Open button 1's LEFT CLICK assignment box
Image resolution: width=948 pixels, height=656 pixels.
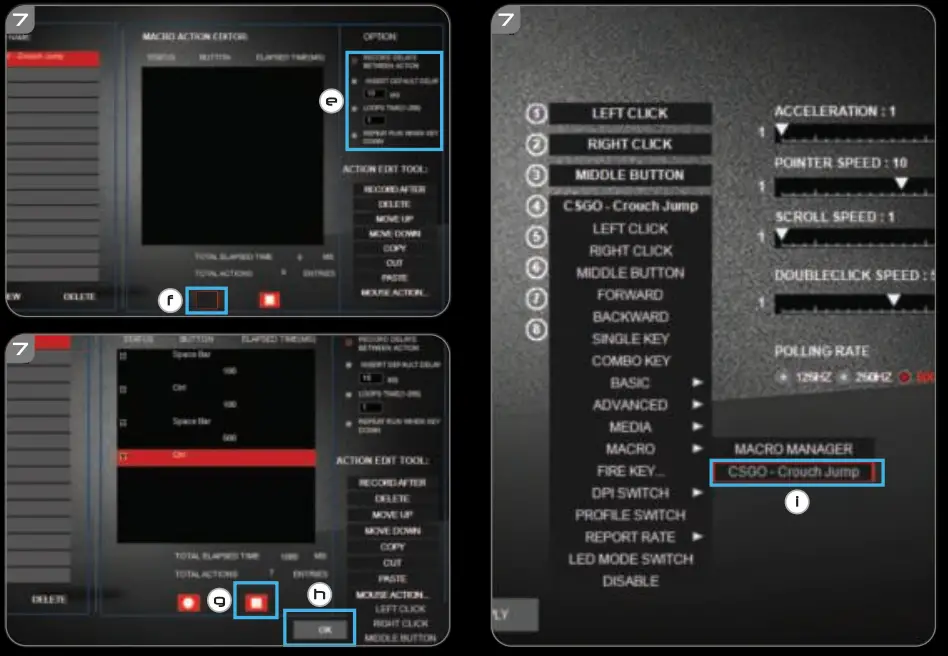[630, 114]
